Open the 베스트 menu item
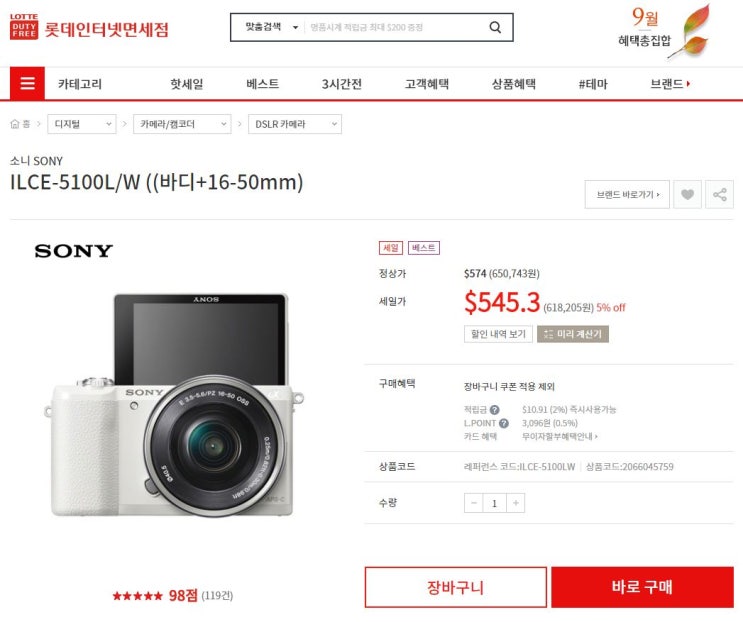 click(263, 84)
